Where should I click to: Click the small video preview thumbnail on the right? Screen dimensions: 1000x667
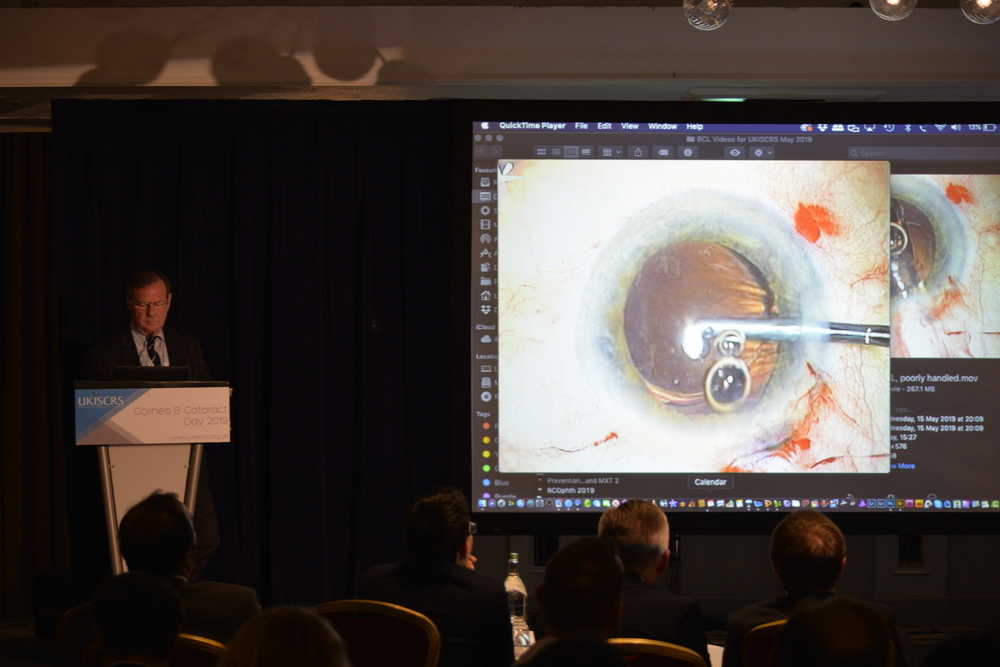[x=945, y=266]
